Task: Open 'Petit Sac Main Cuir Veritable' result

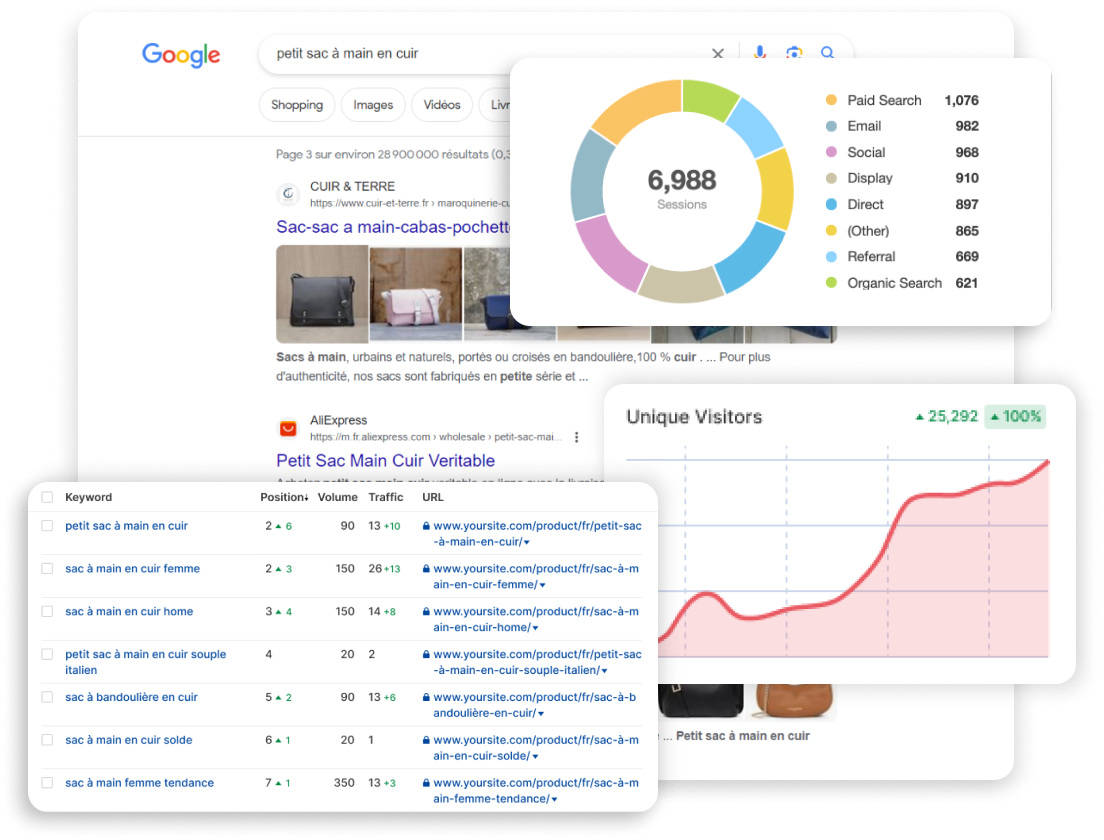Action: [385, 461]
